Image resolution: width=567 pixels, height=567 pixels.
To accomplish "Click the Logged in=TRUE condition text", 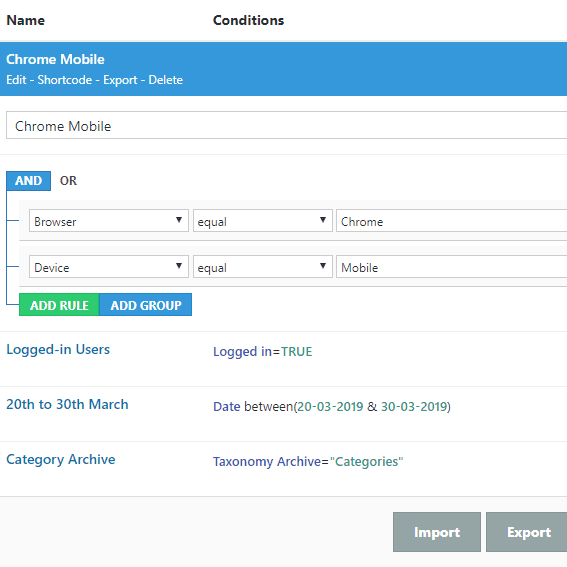I will tap(262, 352).
